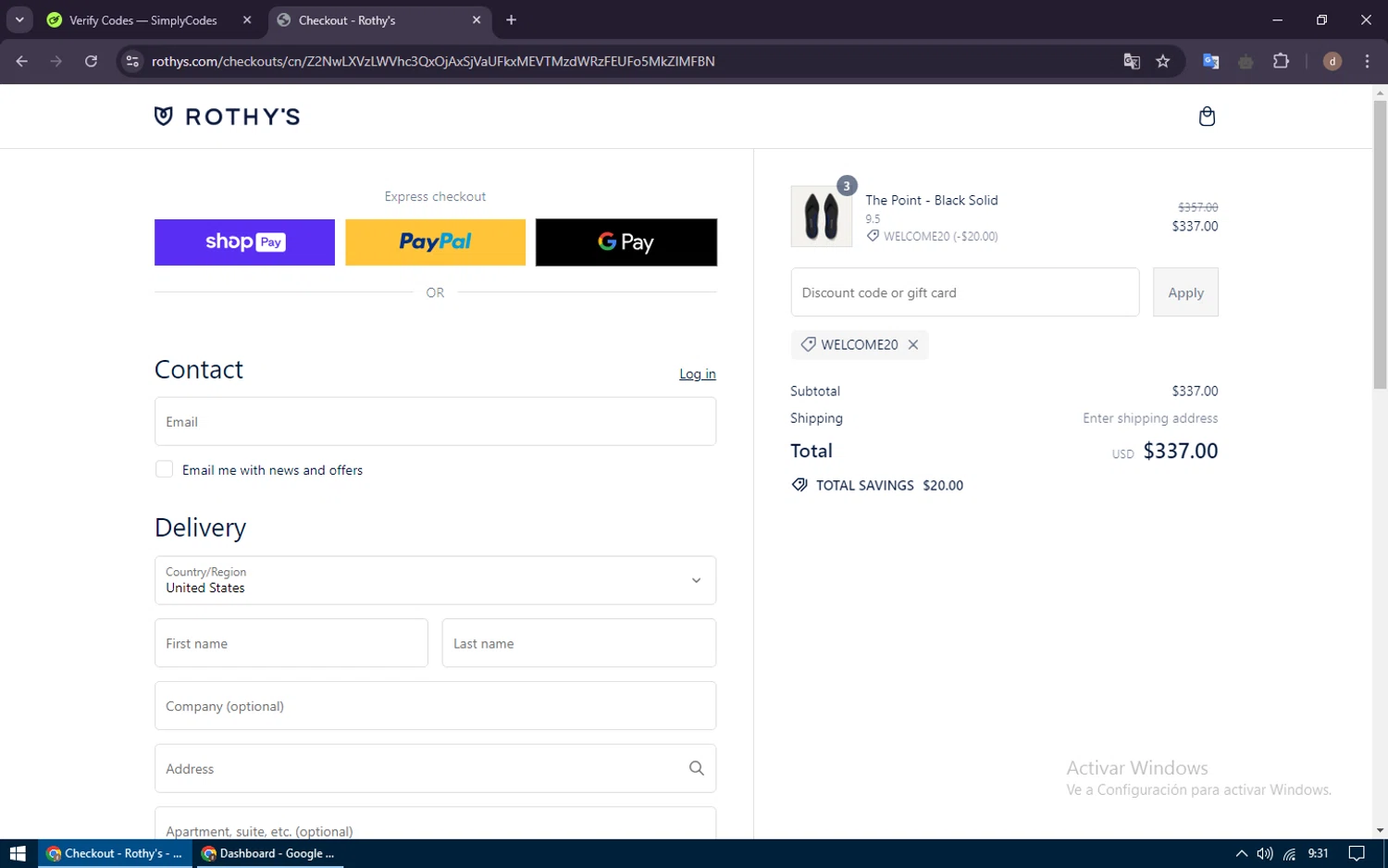Remove the WELCOME20 discount code
Image resolution: width=1388 pixels, height=868 pixels.
(x=913, y=344)
